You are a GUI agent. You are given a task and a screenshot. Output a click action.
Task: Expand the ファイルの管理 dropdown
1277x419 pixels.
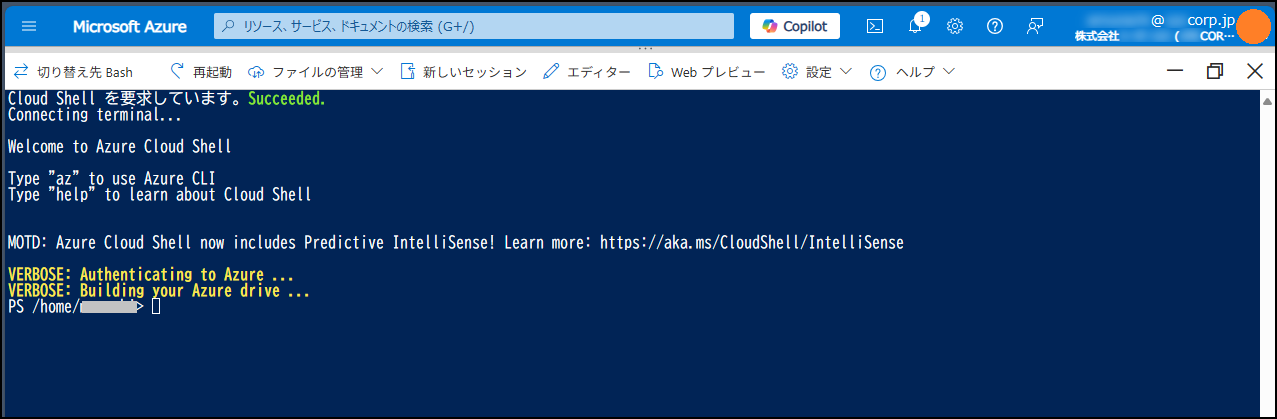tap(315, 72)
